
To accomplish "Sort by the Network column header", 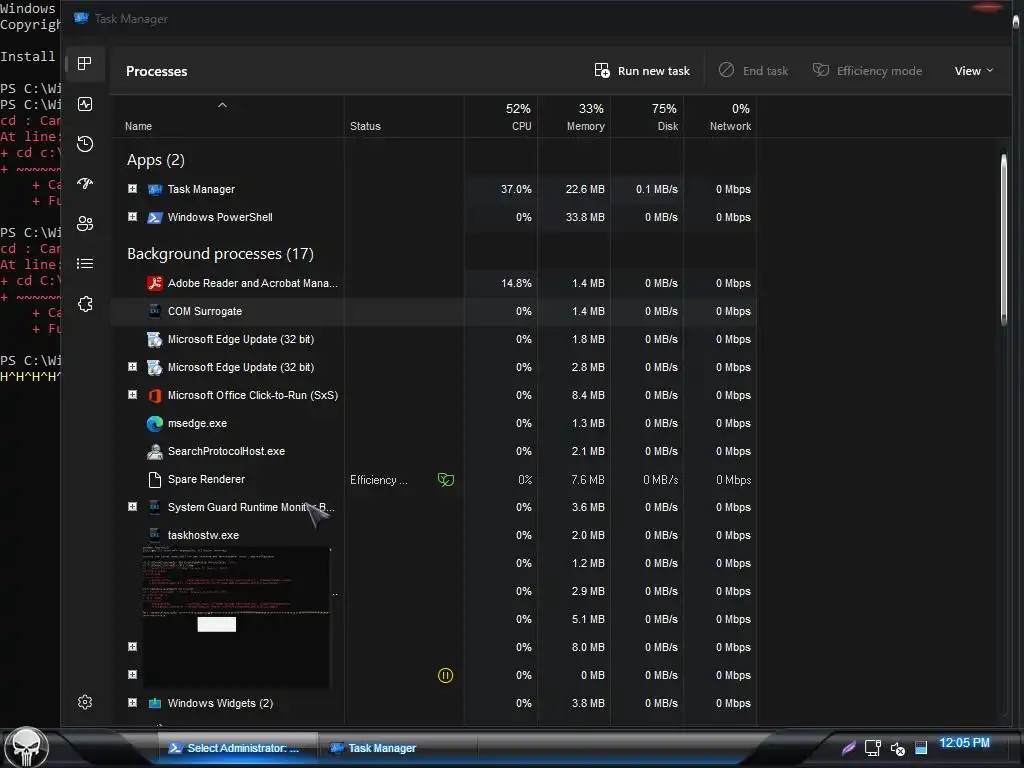I will coord(721,117).
